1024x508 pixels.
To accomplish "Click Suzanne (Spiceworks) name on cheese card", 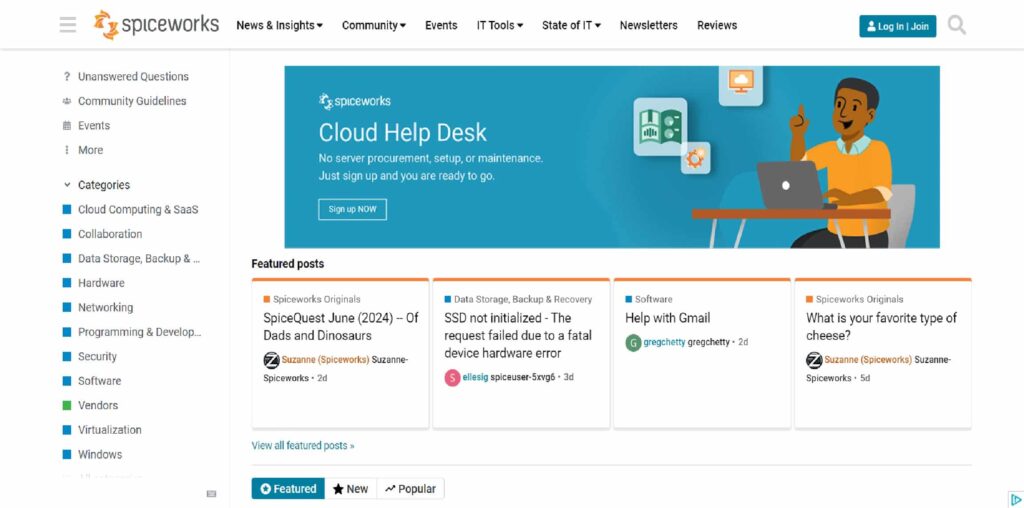I will coord(868,360).
